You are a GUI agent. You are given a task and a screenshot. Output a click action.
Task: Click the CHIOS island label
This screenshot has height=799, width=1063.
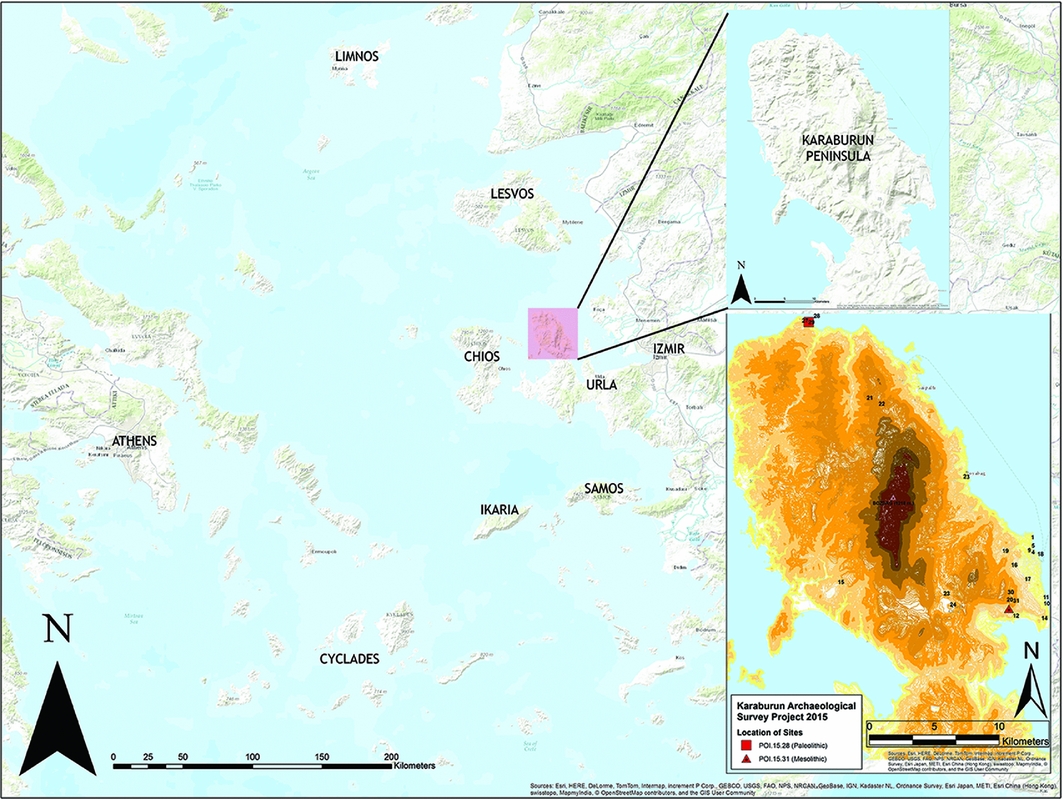click(x=481, y=356)
